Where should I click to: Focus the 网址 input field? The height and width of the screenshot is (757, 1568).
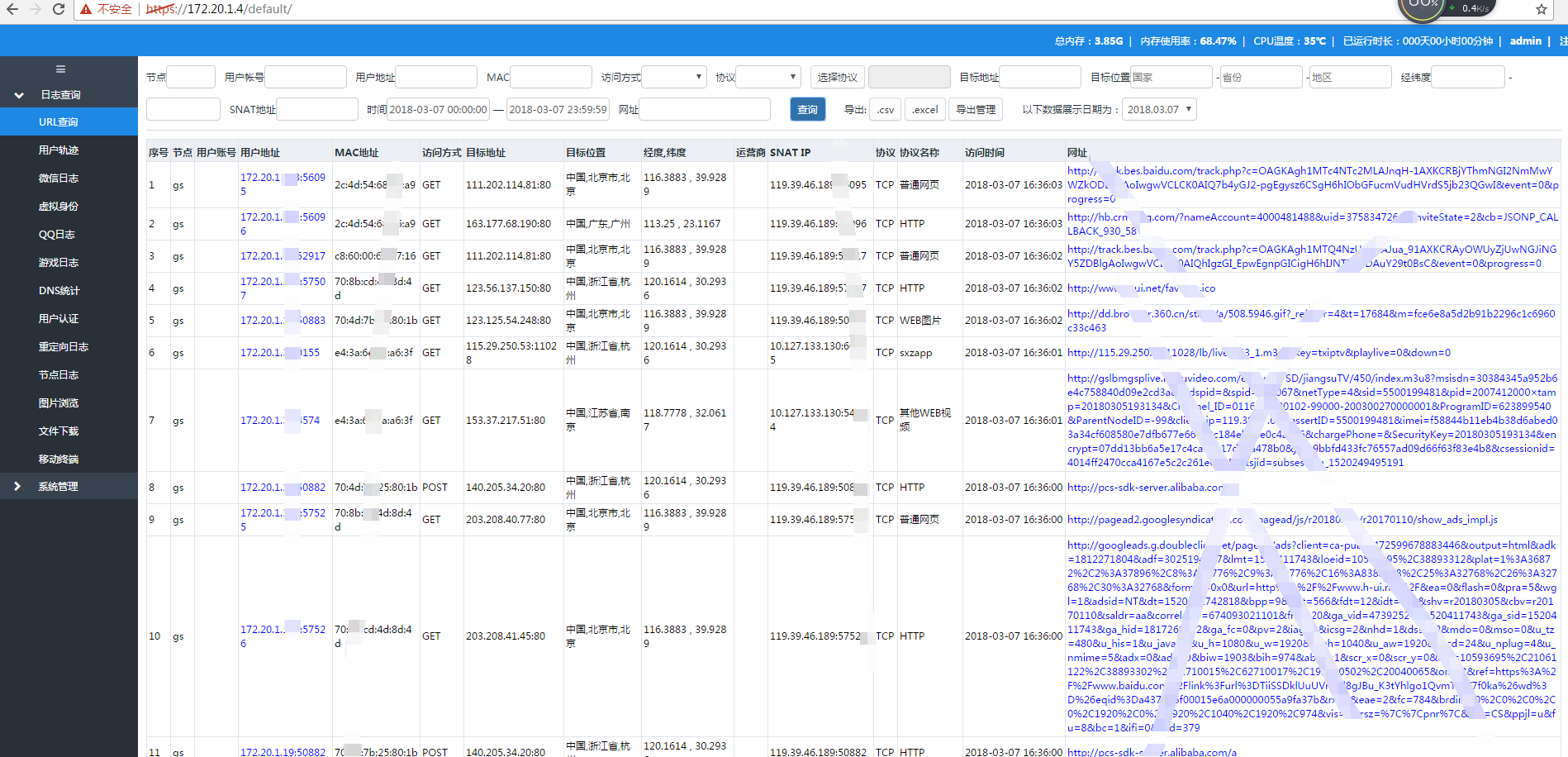click(x=705, y=109)
